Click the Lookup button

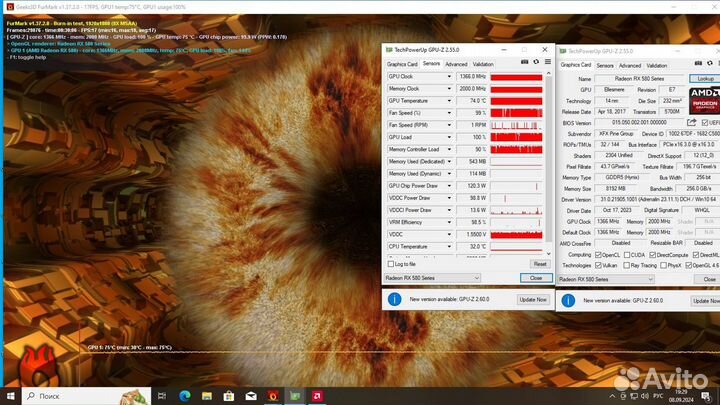[x=705, y=79]
